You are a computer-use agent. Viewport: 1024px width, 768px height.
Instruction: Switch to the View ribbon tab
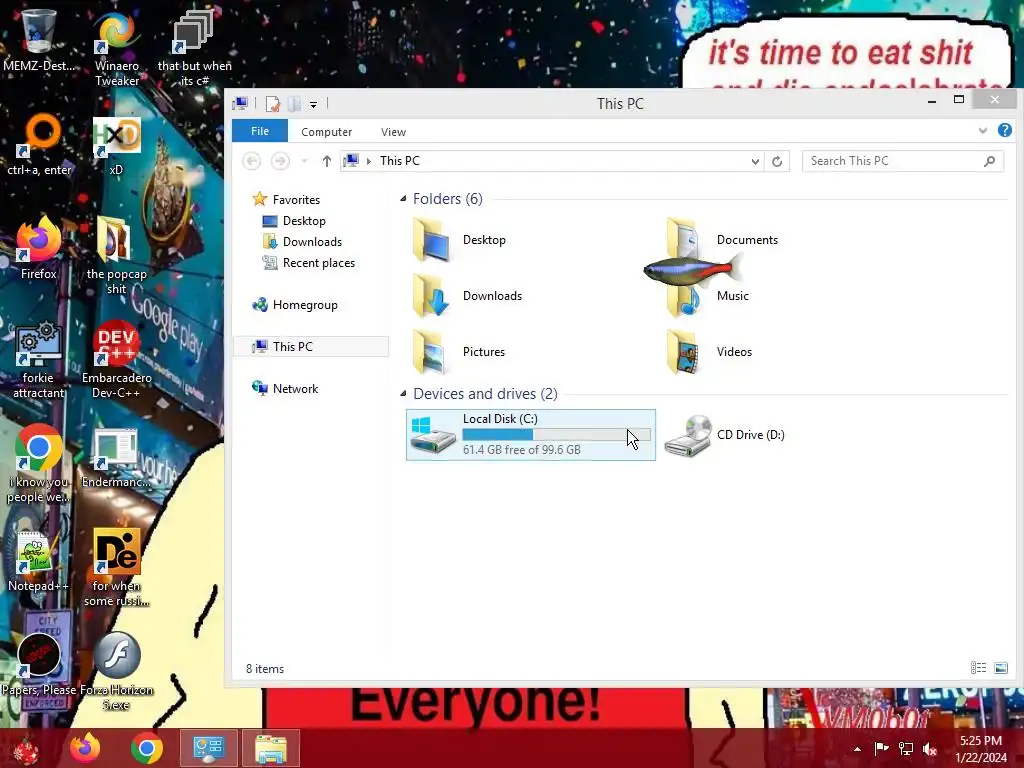point(393,132)
